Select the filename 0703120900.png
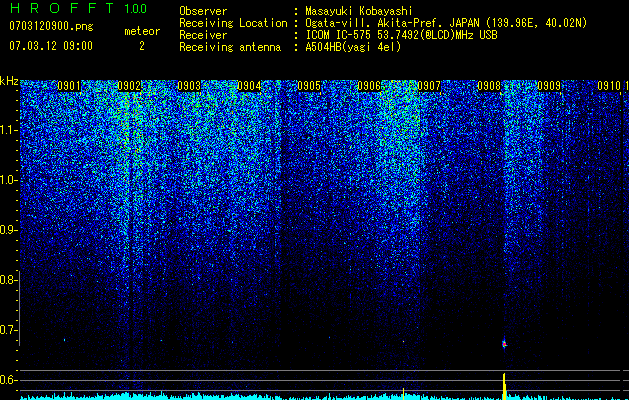 point(51,26)
